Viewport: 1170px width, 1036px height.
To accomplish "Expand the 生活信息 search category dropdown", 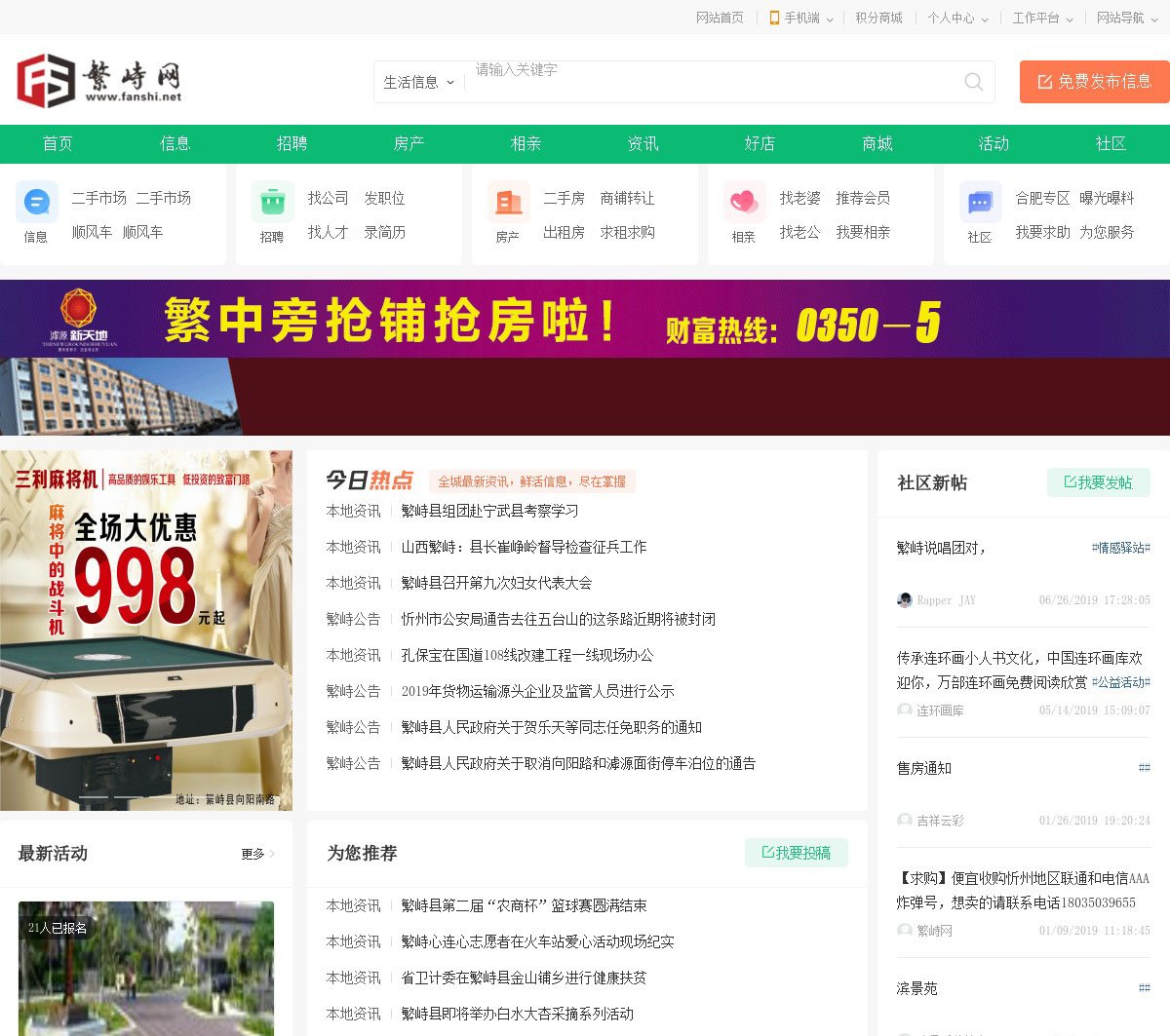I will [x=418, y=83].
